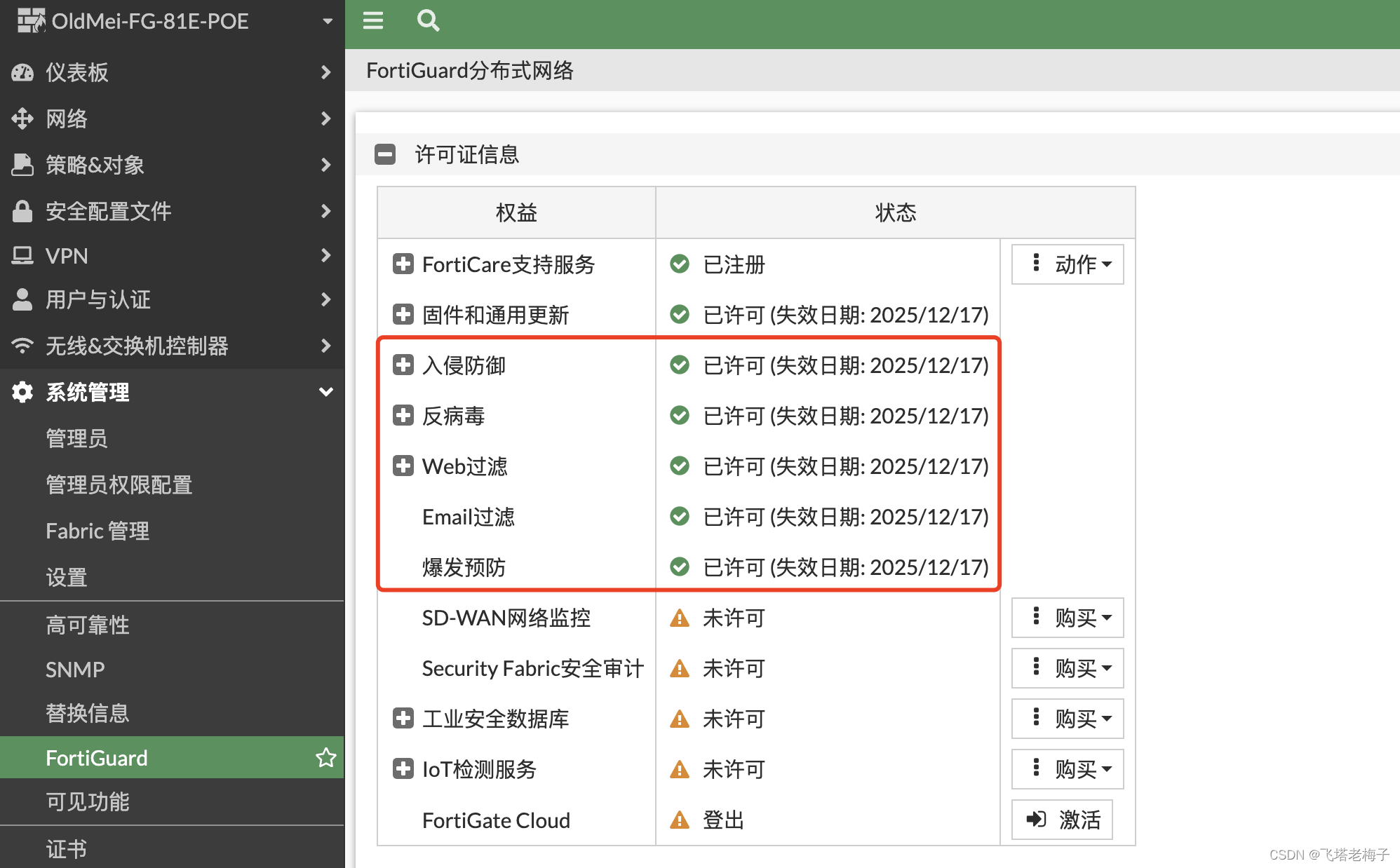This screenshot has height=868, width=1400.
Task: Expand IoT检测服务 row plus icon
Action: click(403, 769)
